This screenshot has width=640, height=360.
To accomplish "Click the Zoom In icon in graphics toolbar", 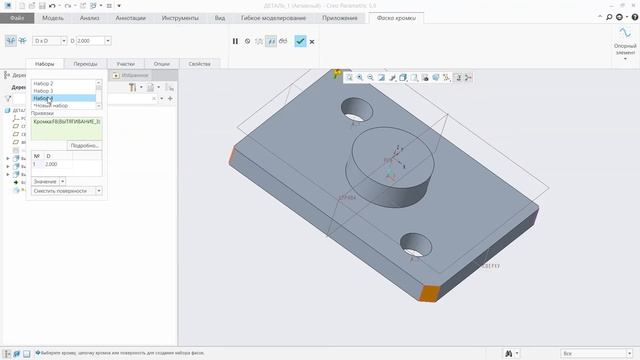I will click(360, 78).
